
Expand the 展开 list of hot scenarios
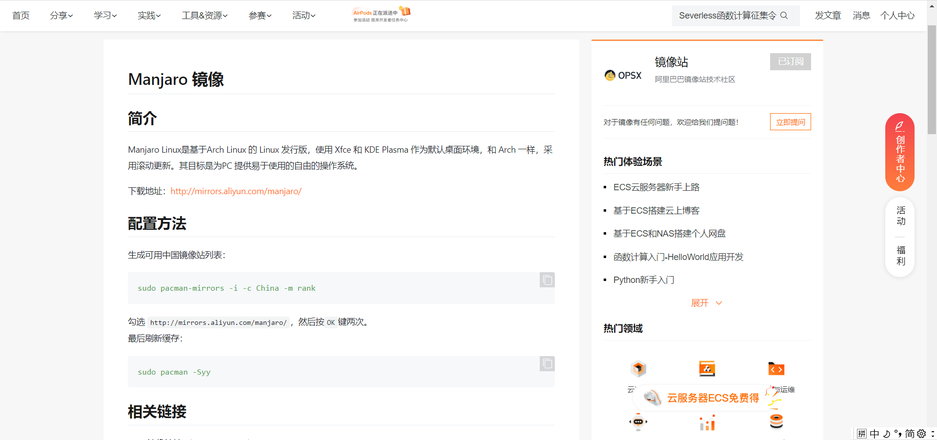707,303
